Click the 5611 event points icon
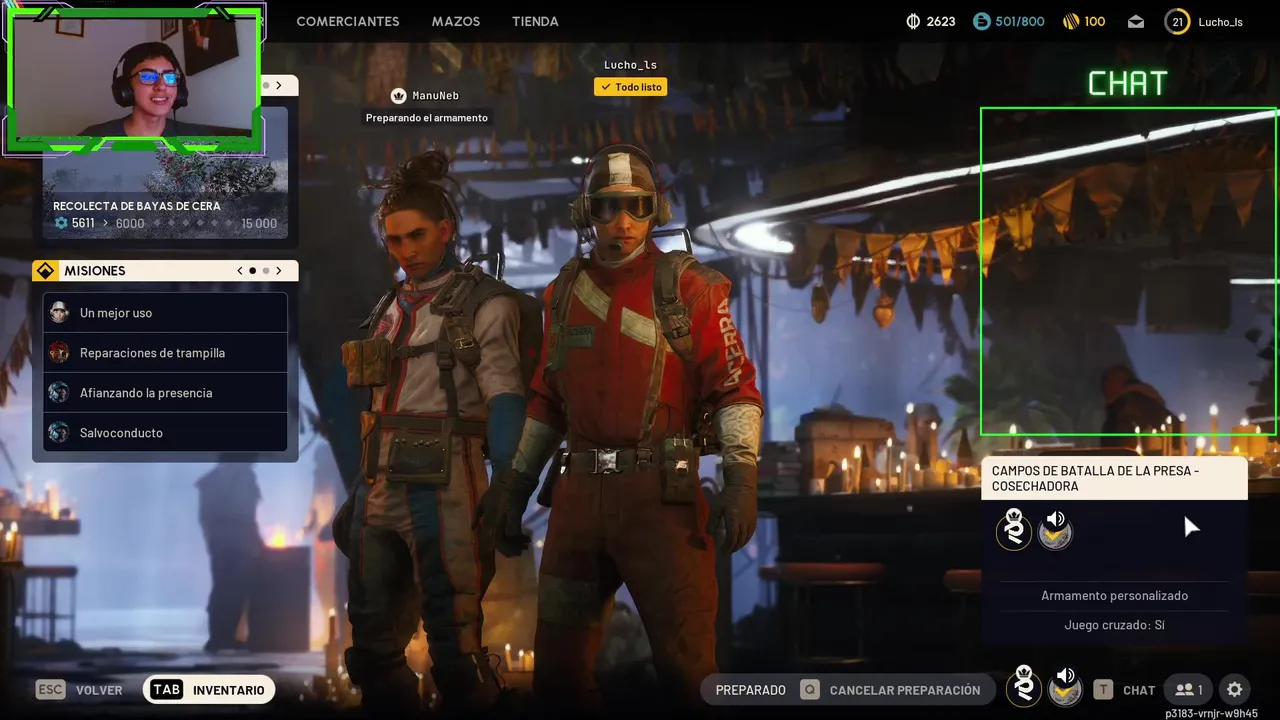The width and height of the screenshot is (1280, 720). (x=61, y=223)
